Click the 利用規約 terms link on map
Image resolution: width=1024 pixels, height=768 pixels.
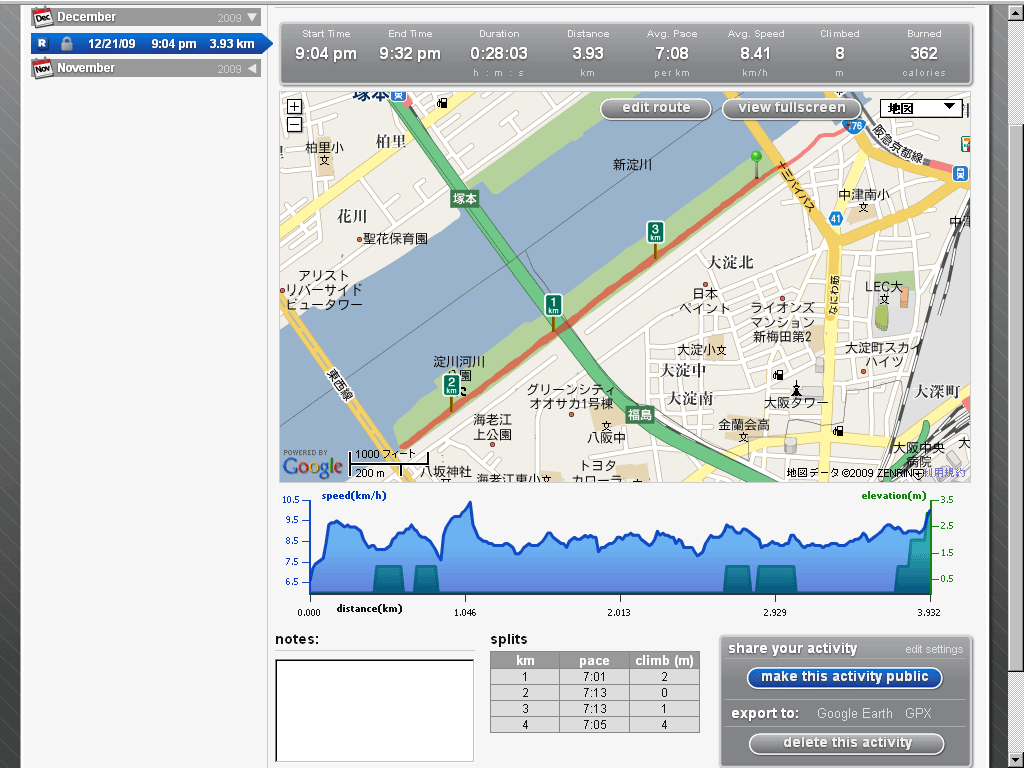(946, 472)
